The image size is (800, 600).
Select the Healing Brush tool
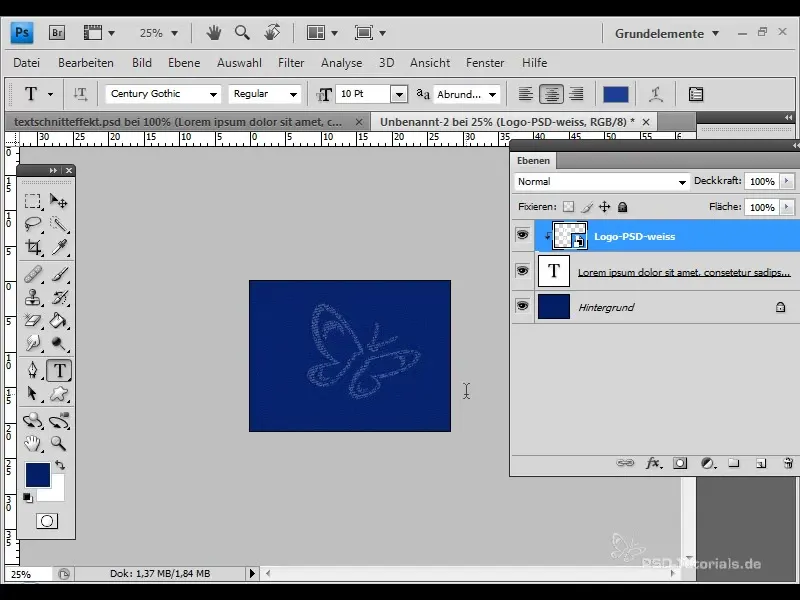click(x=33, y=274)
